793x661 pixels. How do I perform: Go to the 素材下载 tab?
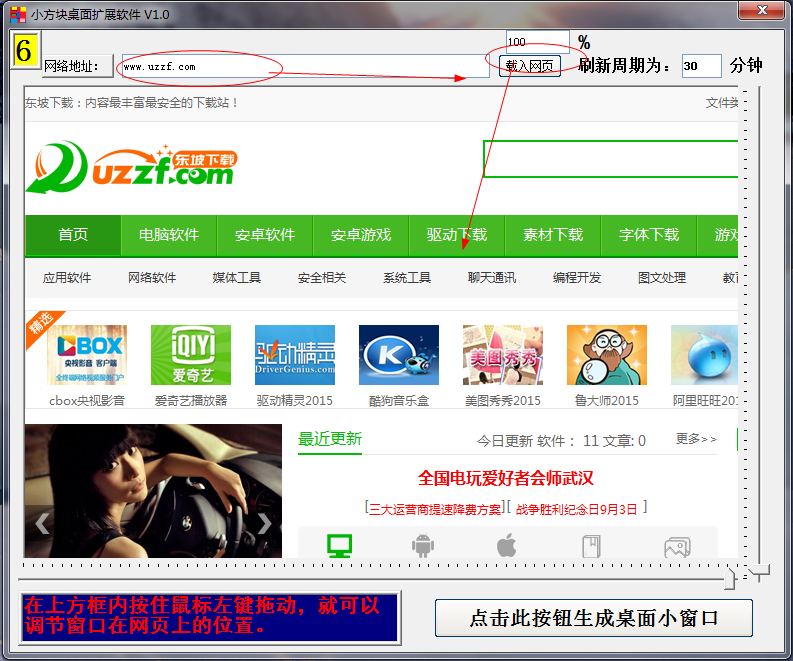(x=553, y=235)
